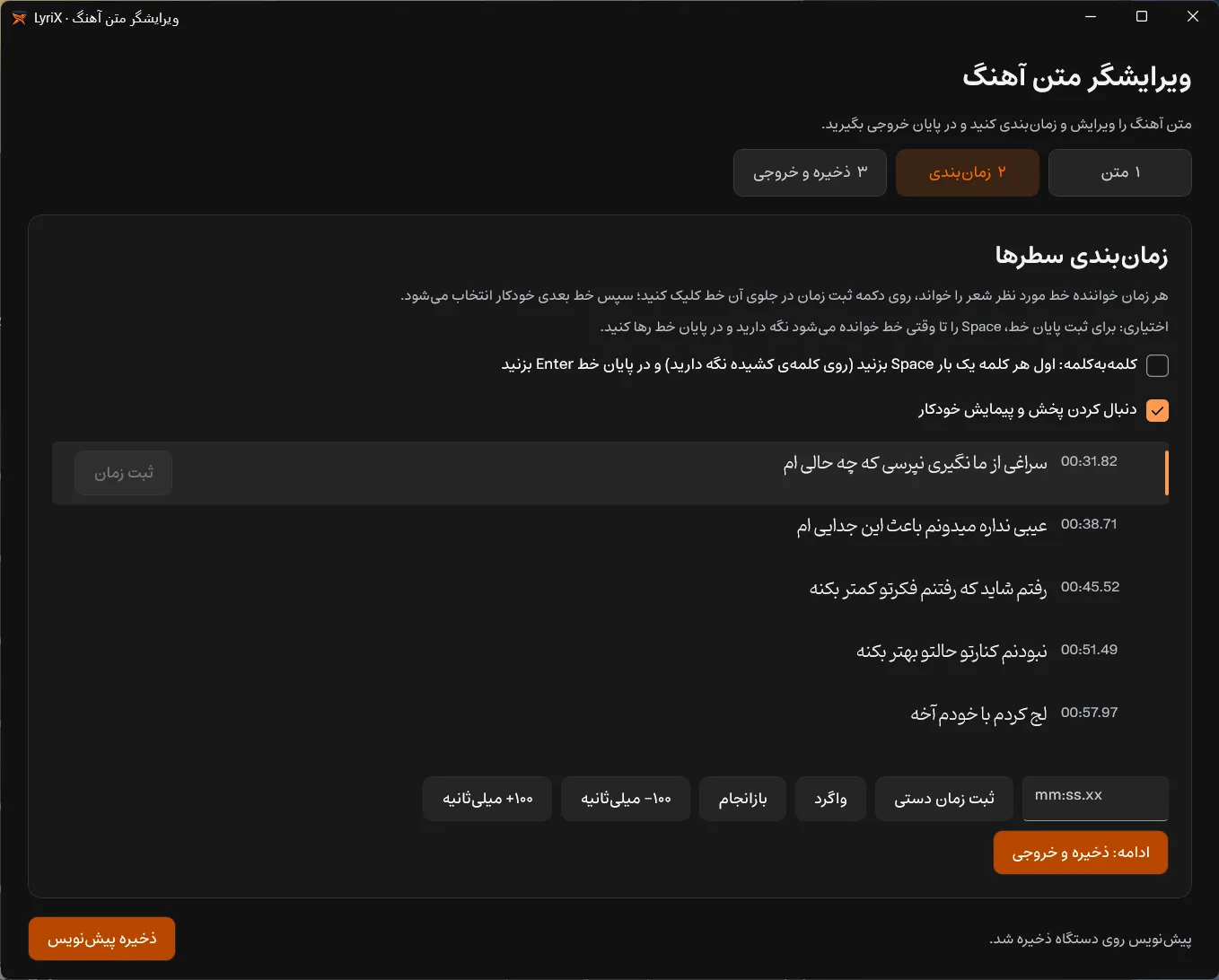The height and width of the screenshot is (980, 1219).
Task: Click timestamp 00:51.49
Action: (1089, 650)
